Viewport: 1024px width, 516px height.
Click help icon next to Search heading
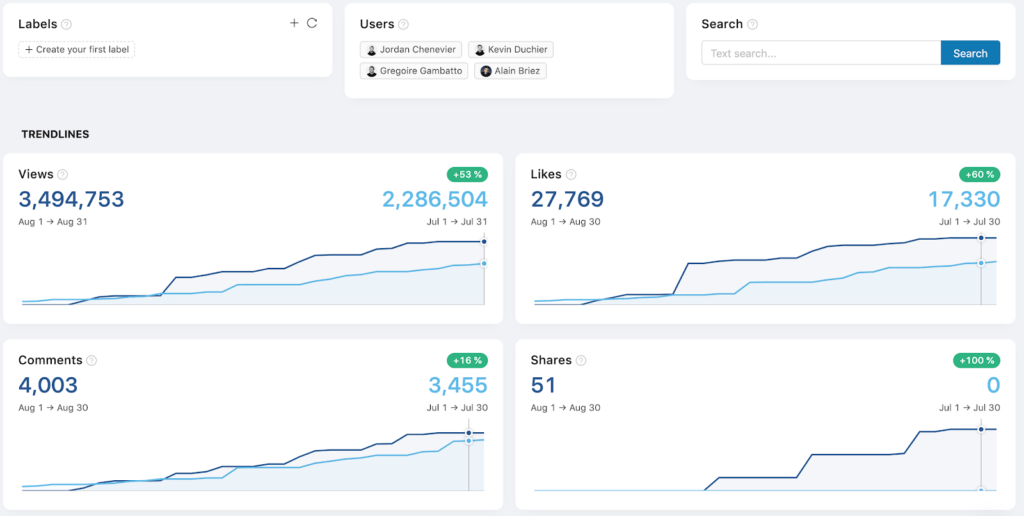(x=753, y=25)
